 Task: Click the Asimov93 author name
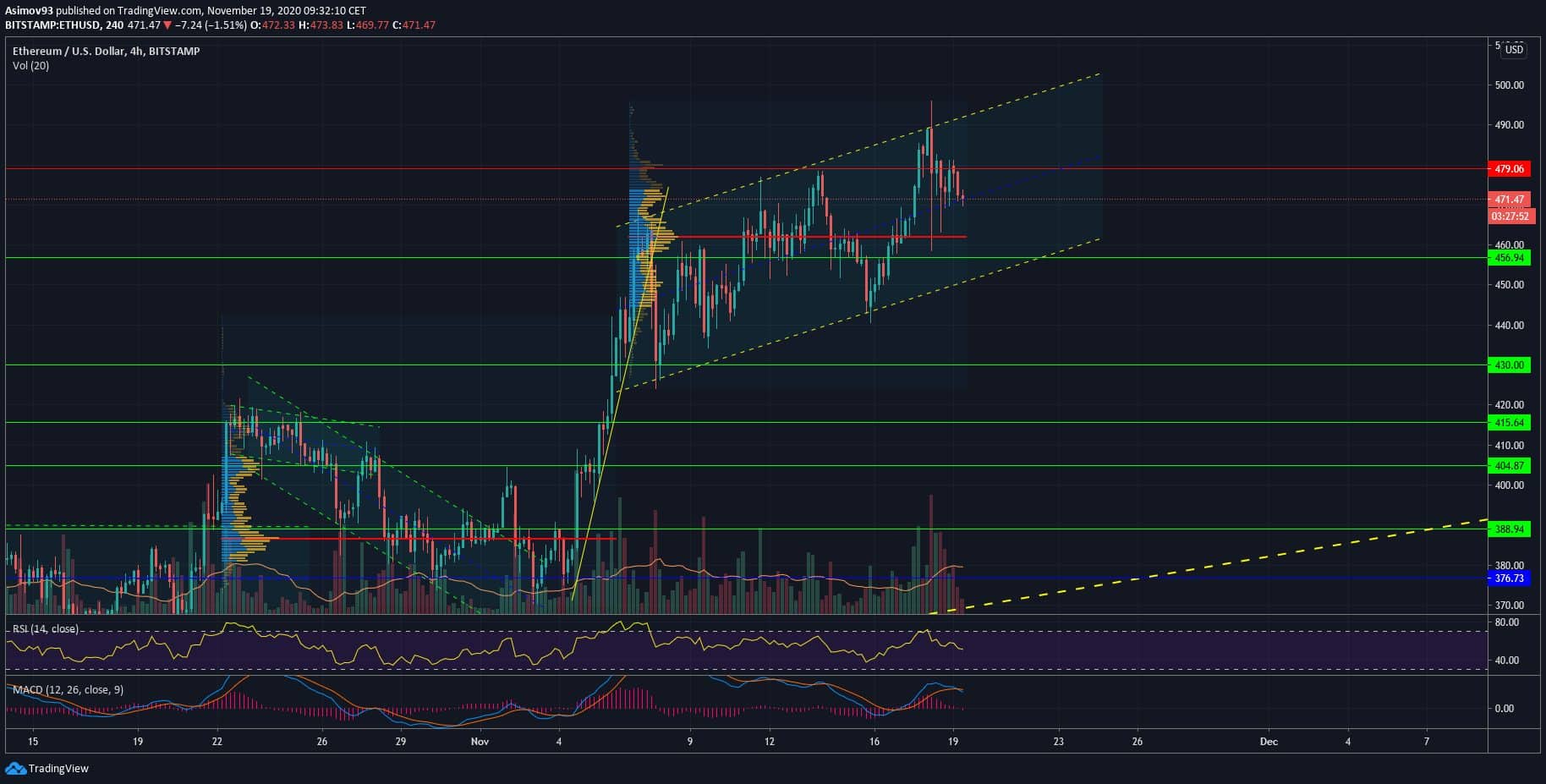pos(30,11)
